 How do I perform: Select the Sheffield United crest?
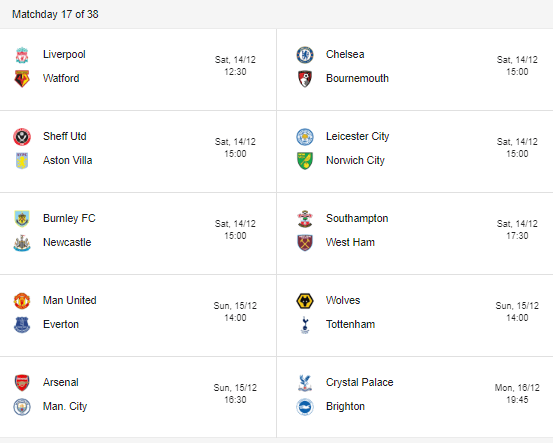click(x=22, y=137)
